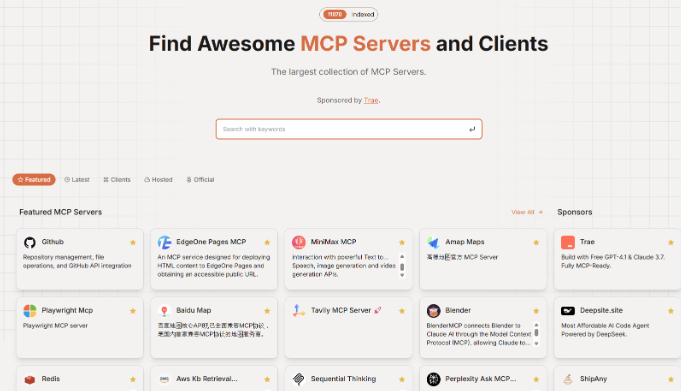Switch to the Clients tab
Viewport: 681px width, 391px height.
(x=117, y=179)
